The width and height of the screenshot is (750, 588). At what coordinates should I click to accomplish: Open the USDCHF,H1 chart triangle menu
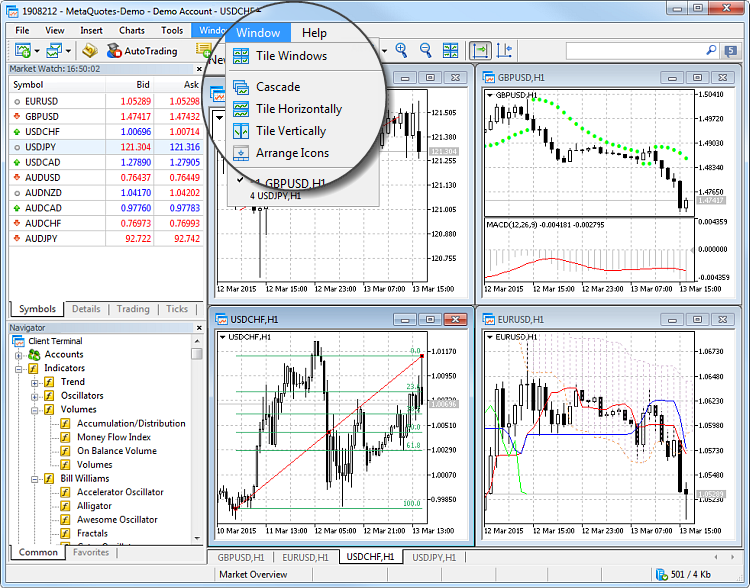[222, 337]
